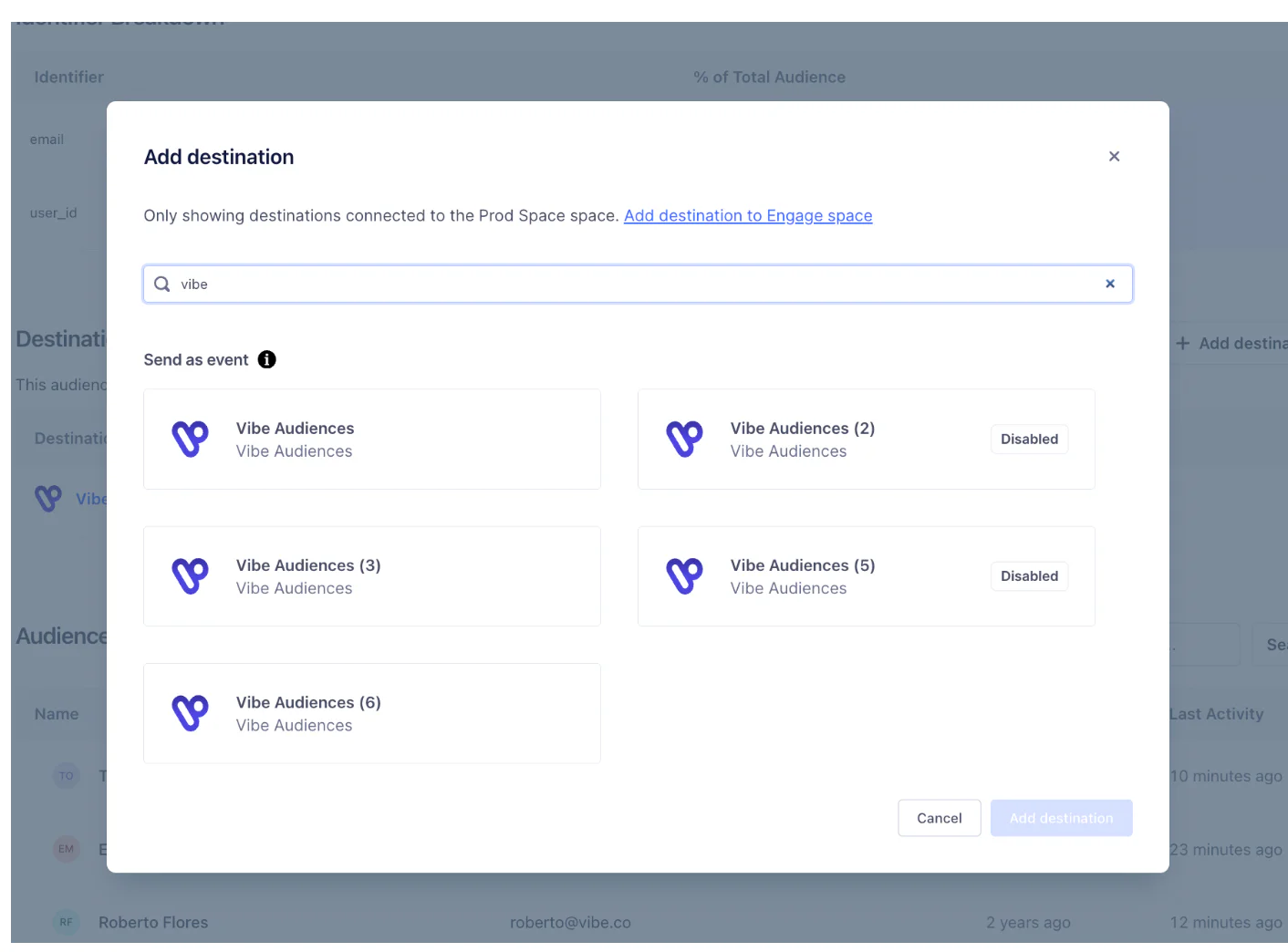Select the Vibe Audiences destination card
This screenshot has height=952, width=1288.
(x=372, y=440)
